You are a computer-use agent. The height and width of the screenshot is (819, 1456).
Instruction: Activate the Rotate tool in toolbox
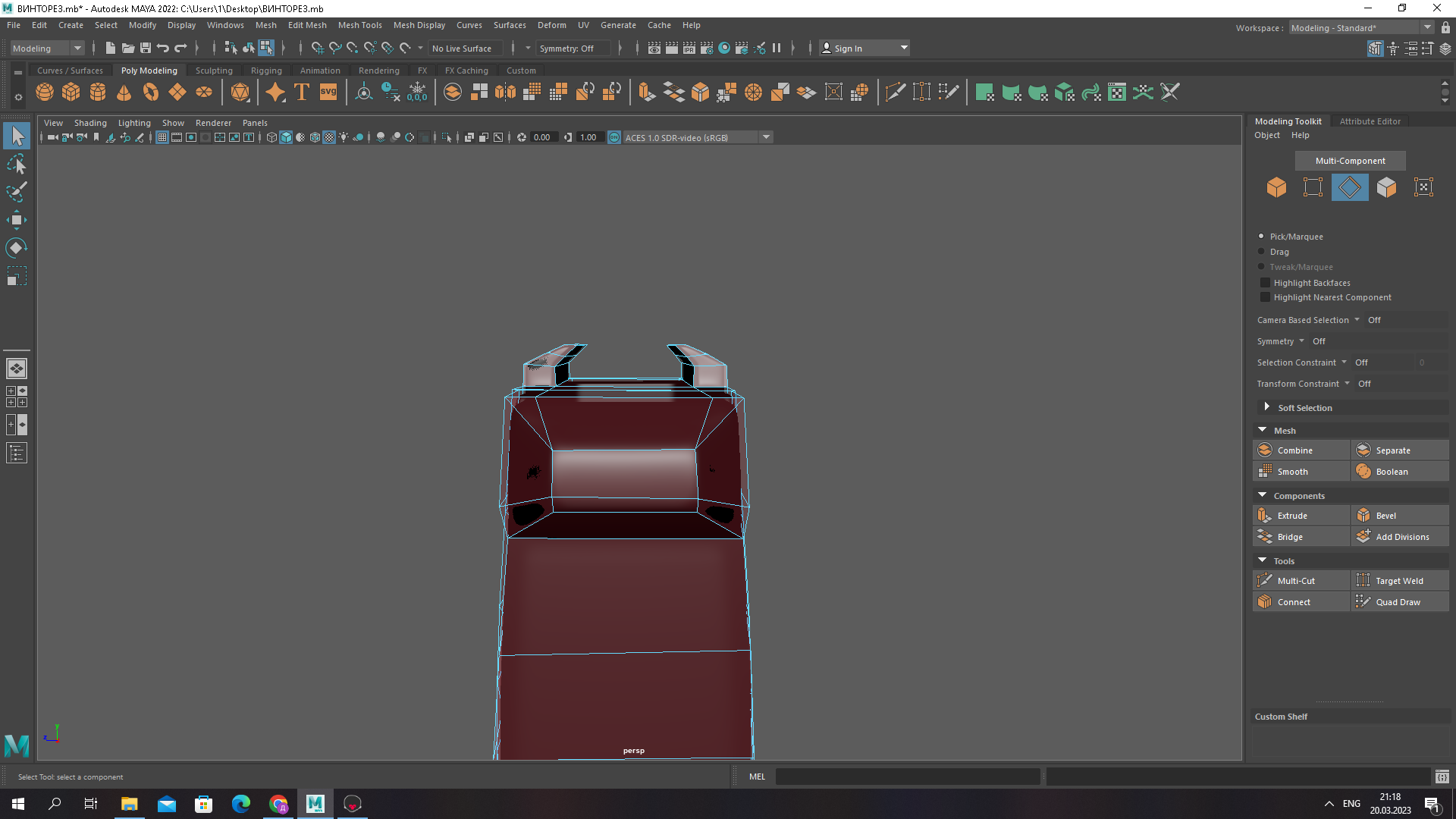(17, 248)
